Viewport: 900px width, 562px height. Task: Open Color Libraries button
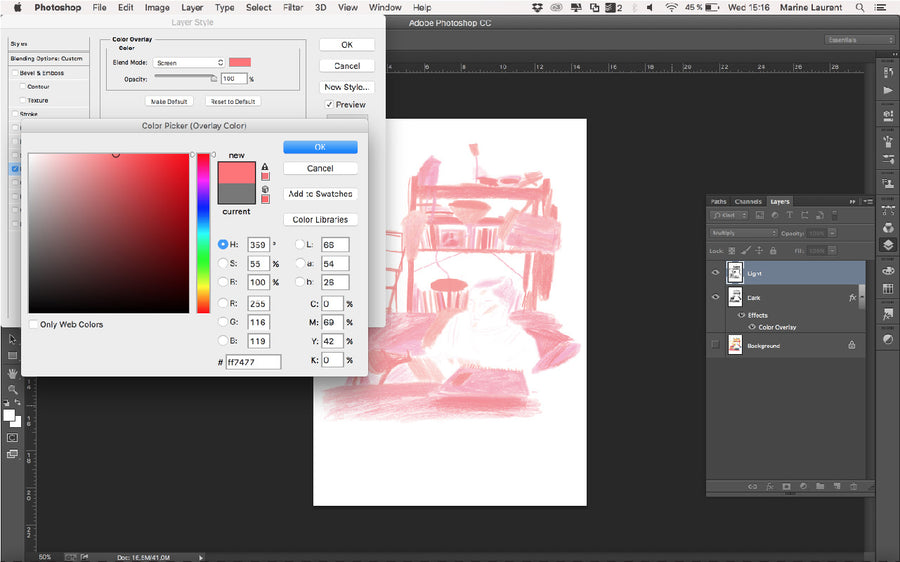(x=320, y=219)
